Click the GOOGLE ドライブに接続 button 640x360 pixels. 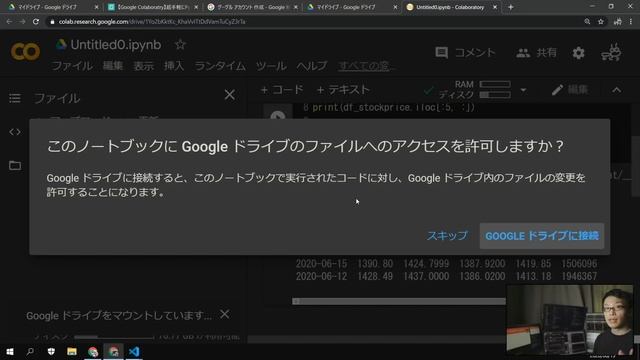click(x=542, y=236)
